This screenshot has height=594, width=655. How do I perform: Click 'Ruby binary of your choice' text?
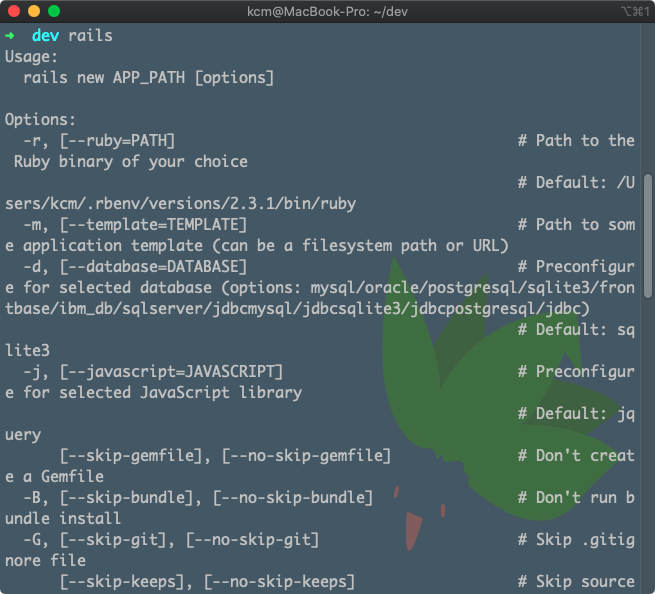pyautogui.click(x=131, y=162)
